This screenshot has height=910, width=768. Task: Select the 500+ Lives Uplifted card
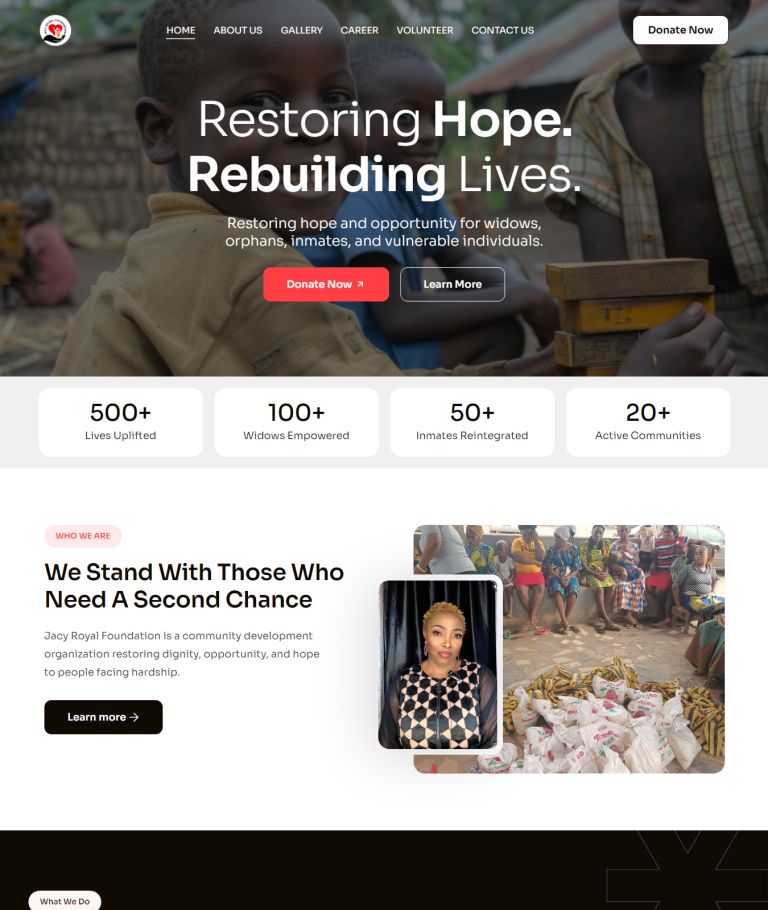[121, 422]
